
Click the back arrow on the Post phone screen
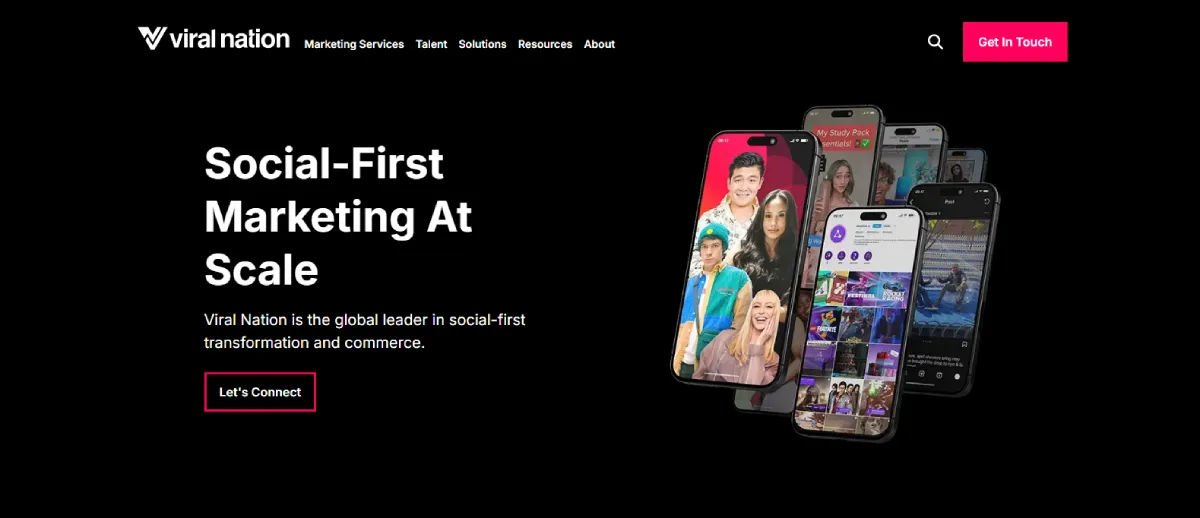tap(911, 203)
